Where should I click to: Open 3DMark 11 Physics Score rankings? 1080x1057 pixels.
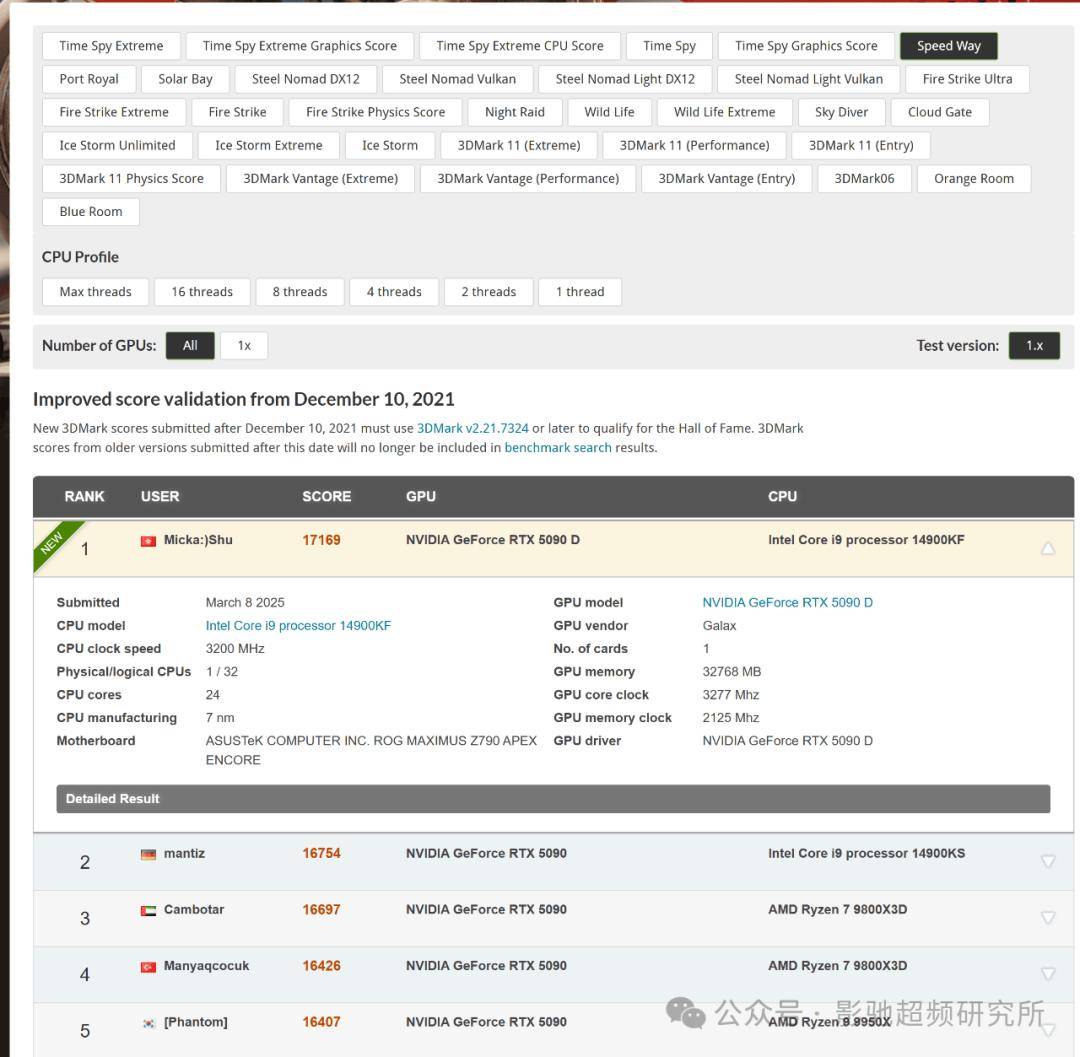click(x=132, y=178)
